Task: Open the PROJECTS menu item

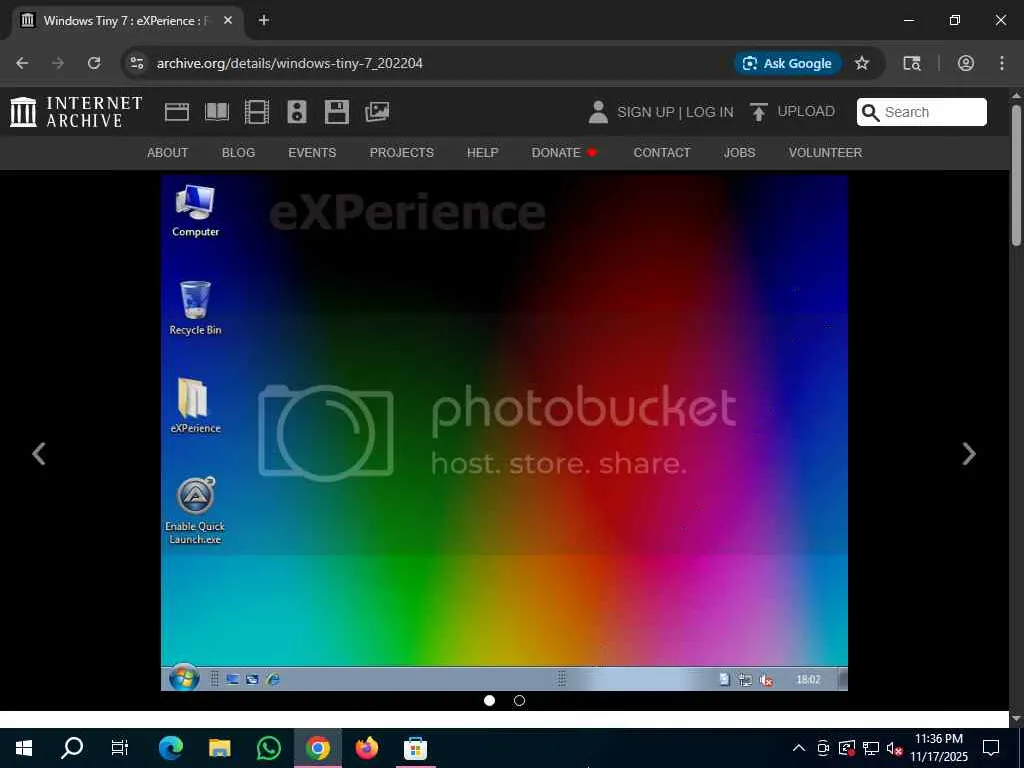Action: click(402, 153)
